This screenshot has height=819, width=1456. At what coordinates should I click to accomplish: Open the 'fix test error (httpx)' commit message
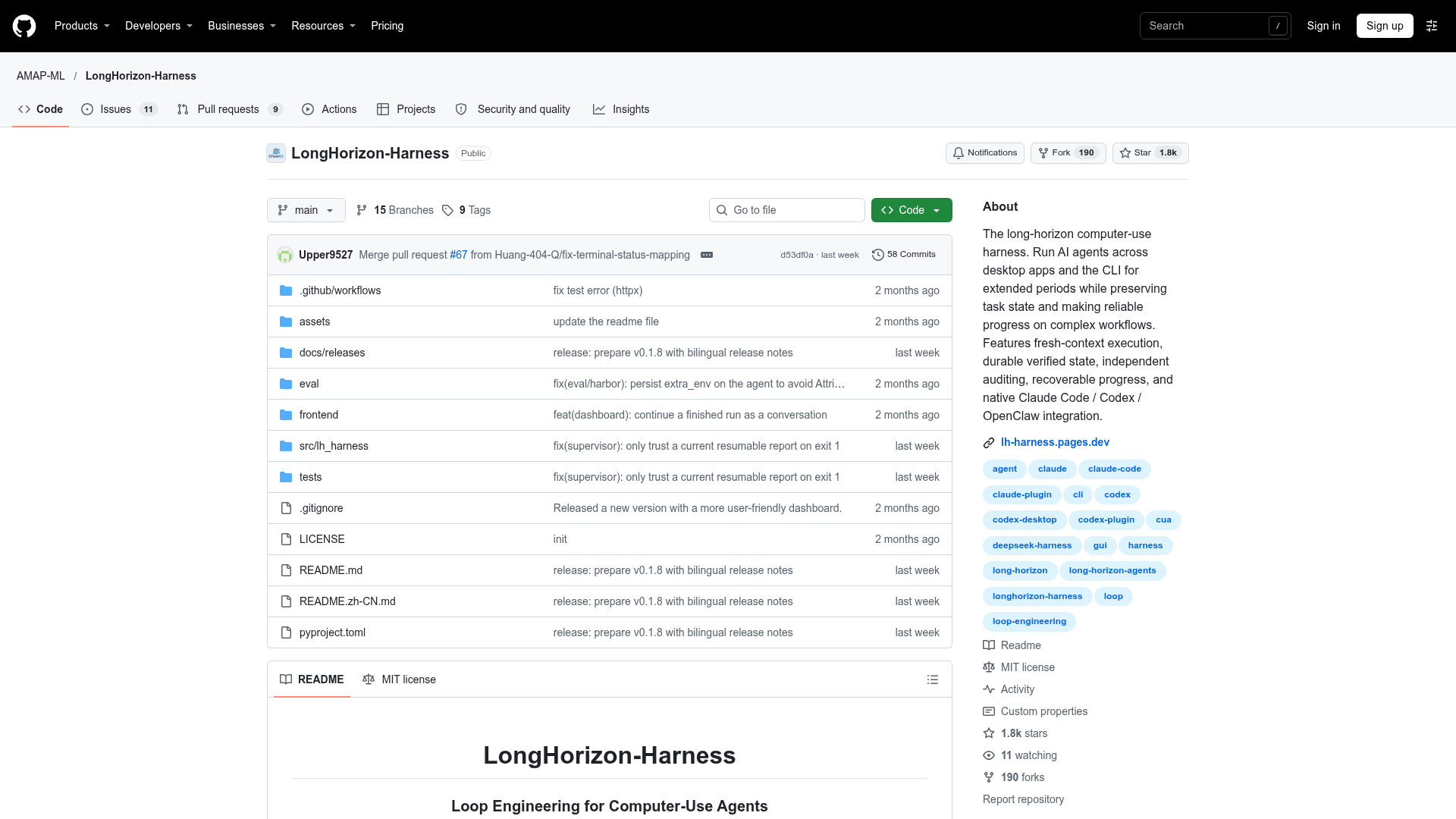coord(598,290)
